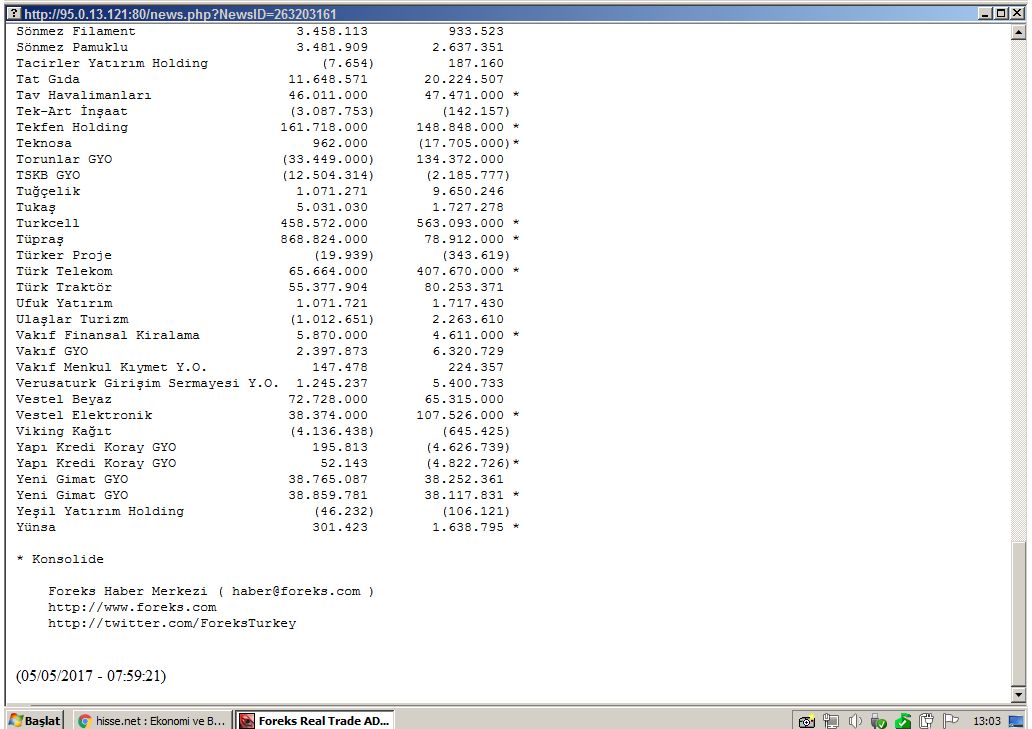Image resolution: width=1032 pixels, height=729 pixels.
Task: Open the twitter.com/ForeksTurkey link
Action: pos(172,623)
